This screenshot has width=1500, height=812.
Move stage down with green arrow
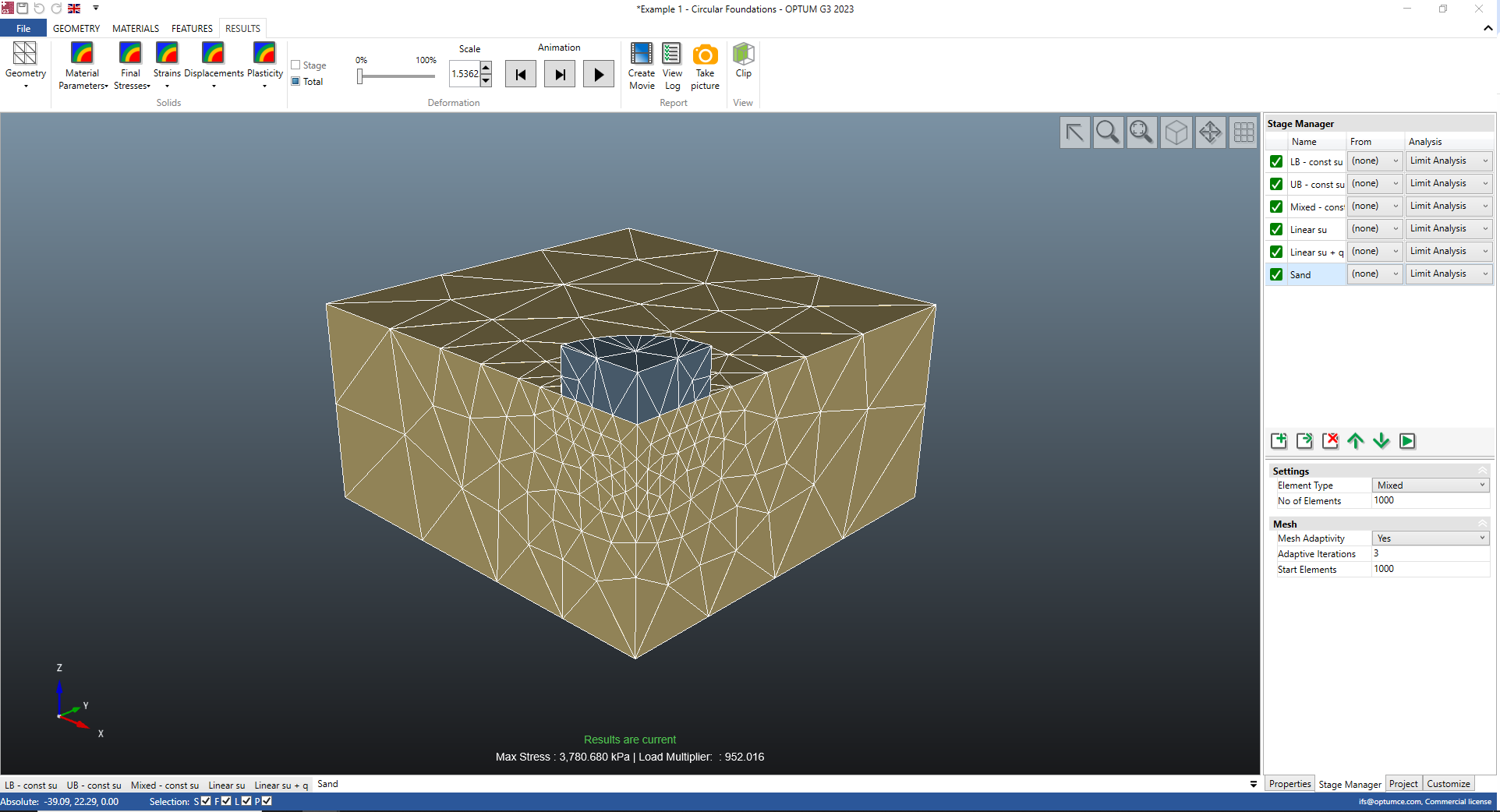[x=1381, y=441]
